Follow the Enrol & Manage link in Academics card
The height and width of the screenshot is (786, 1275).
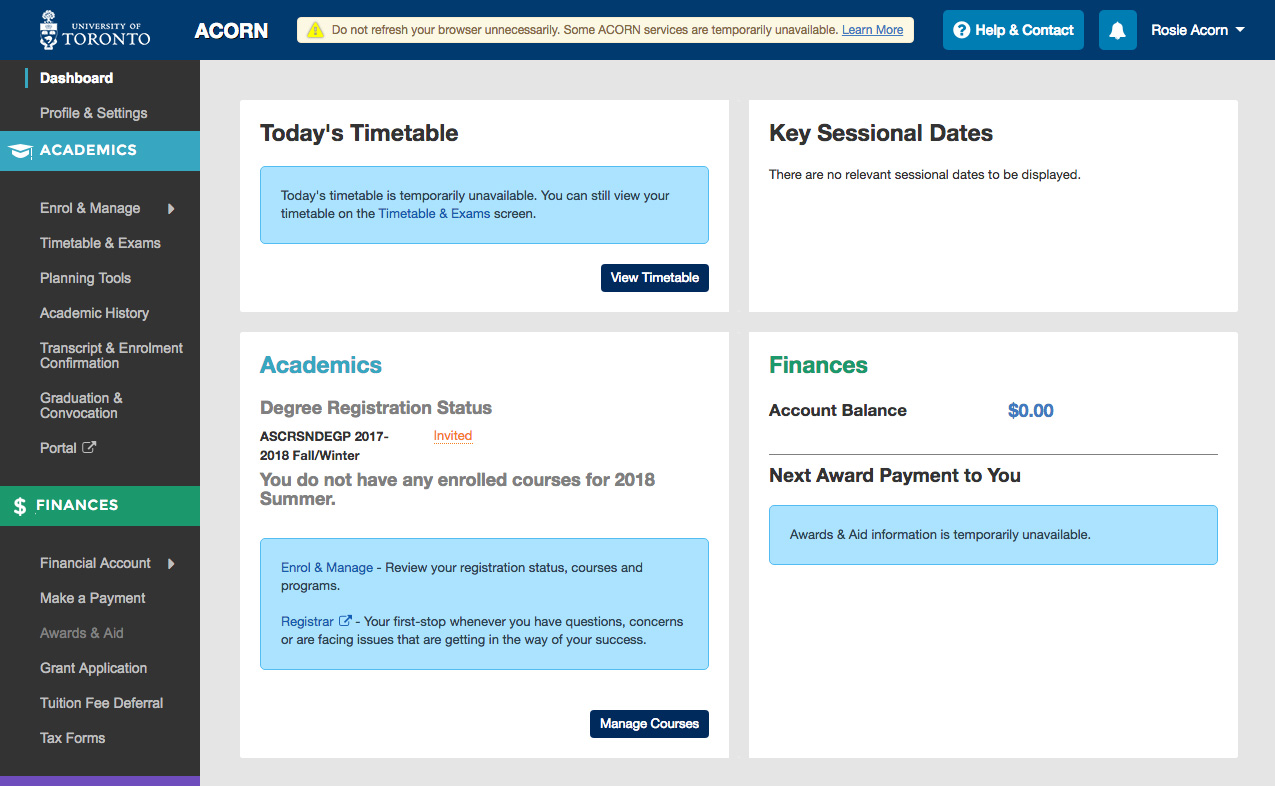pos(327,567)
